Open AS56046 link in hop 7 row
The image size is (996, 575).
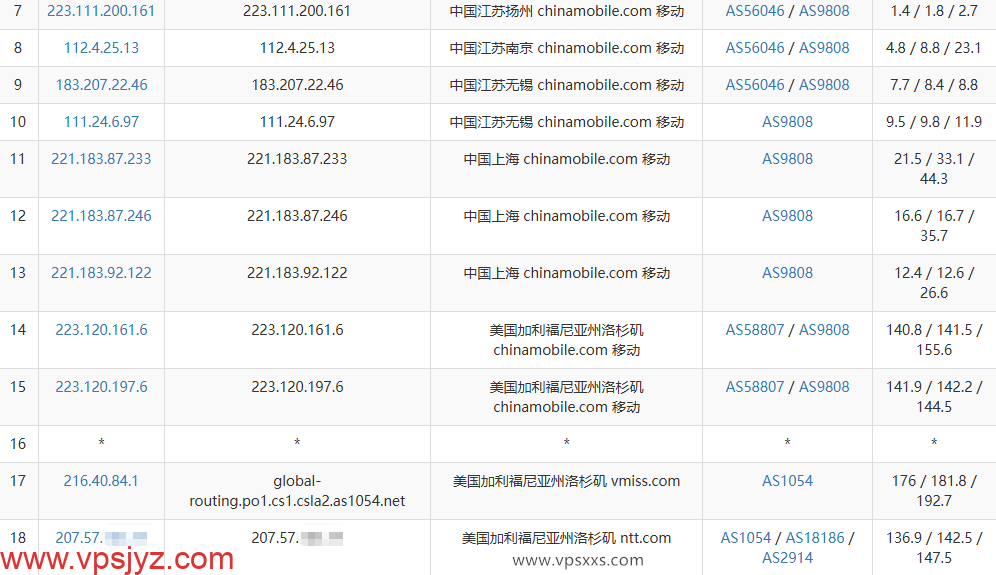pos(755,11)
